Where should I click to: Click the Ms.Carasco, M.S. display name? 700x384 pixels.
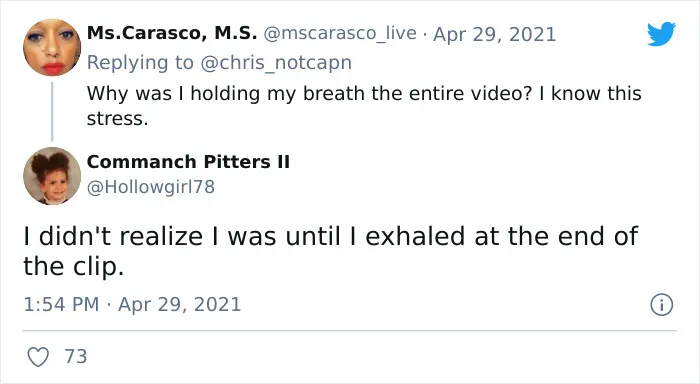[x=172, y=33]
